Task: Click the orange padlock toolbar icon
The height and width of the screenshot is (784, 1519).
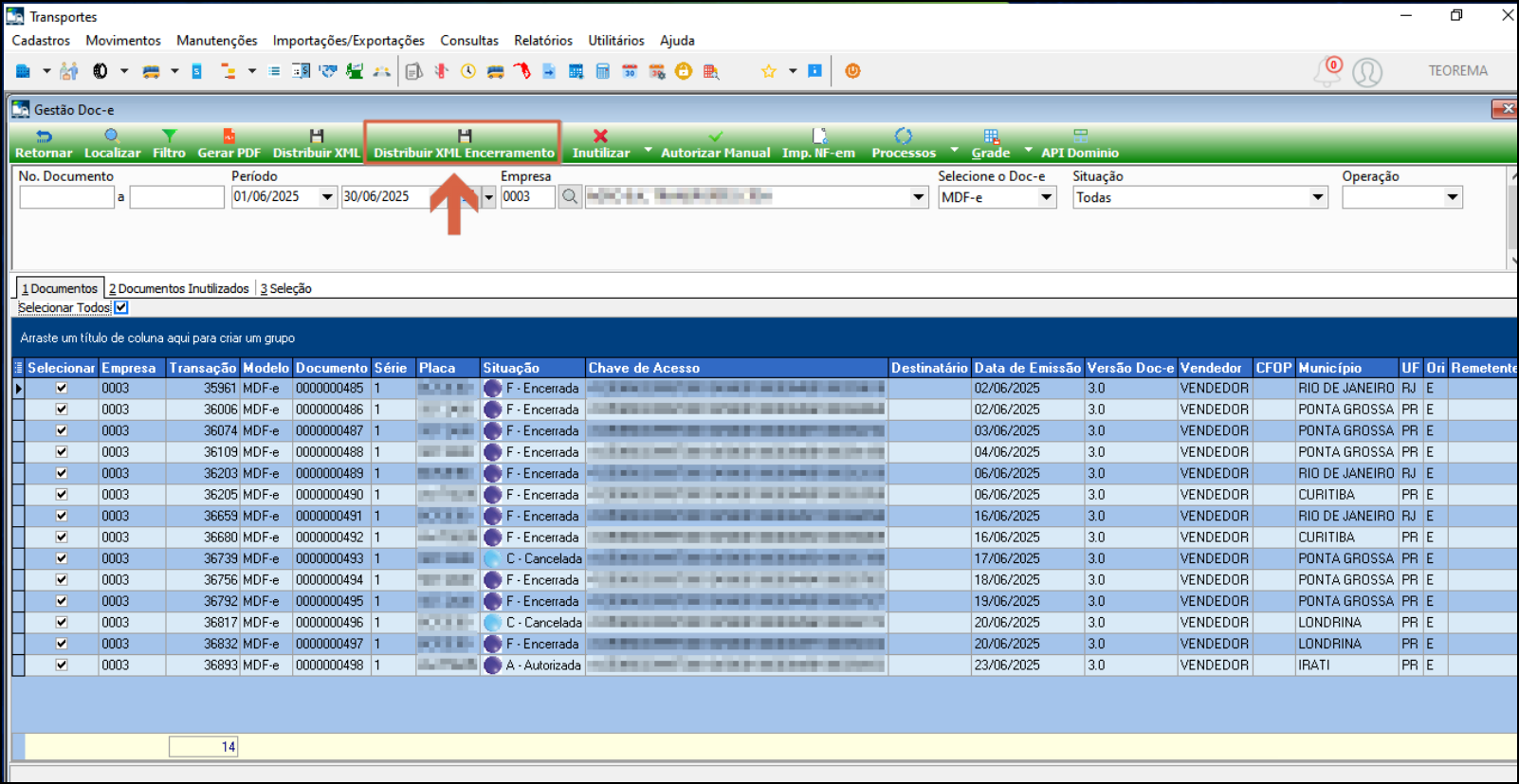Action: click(x=684, y=71)
